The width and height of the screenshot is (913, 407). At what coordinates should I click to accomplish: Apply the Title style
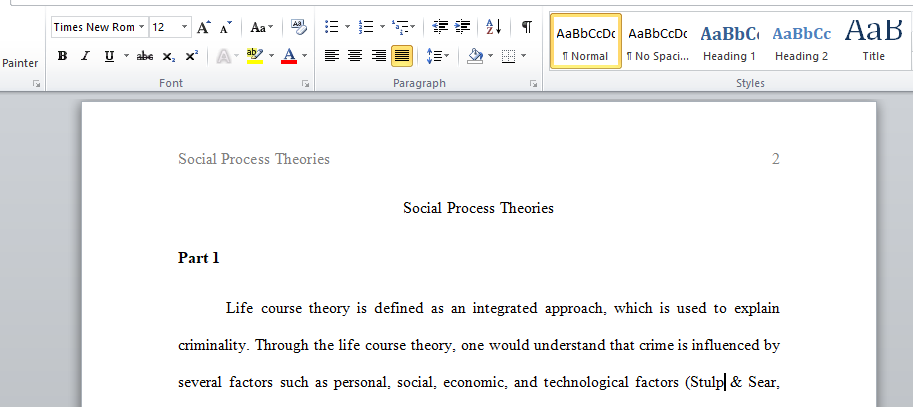tap(873, 41)
